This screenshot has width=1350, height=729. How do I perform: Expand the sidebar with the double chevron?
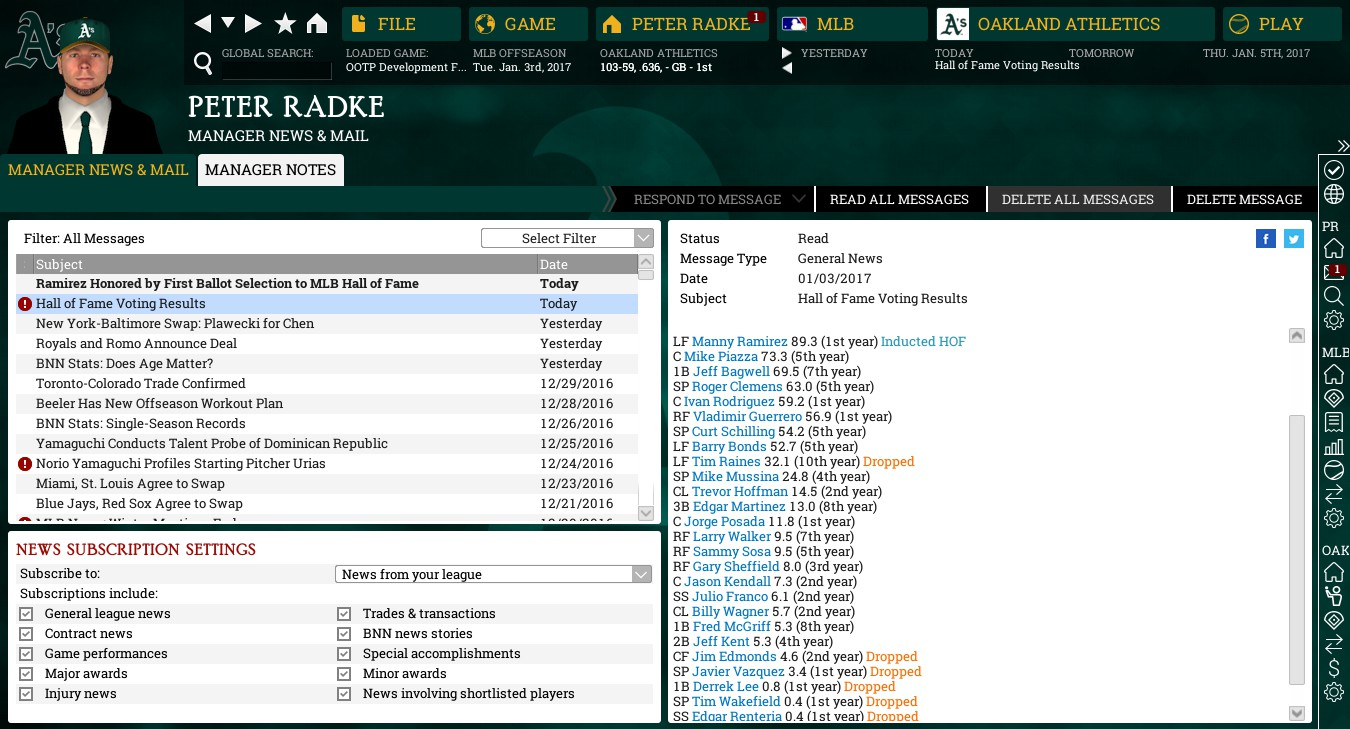[1342, 146]
